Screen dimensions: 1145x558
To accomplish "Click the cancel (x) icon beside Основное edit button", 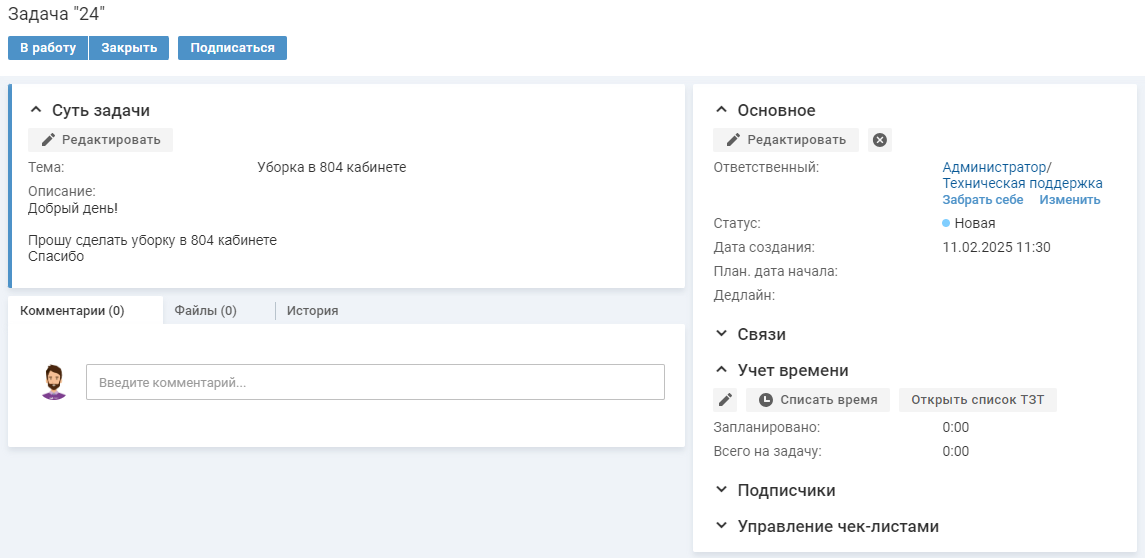I will coord(880,140).
